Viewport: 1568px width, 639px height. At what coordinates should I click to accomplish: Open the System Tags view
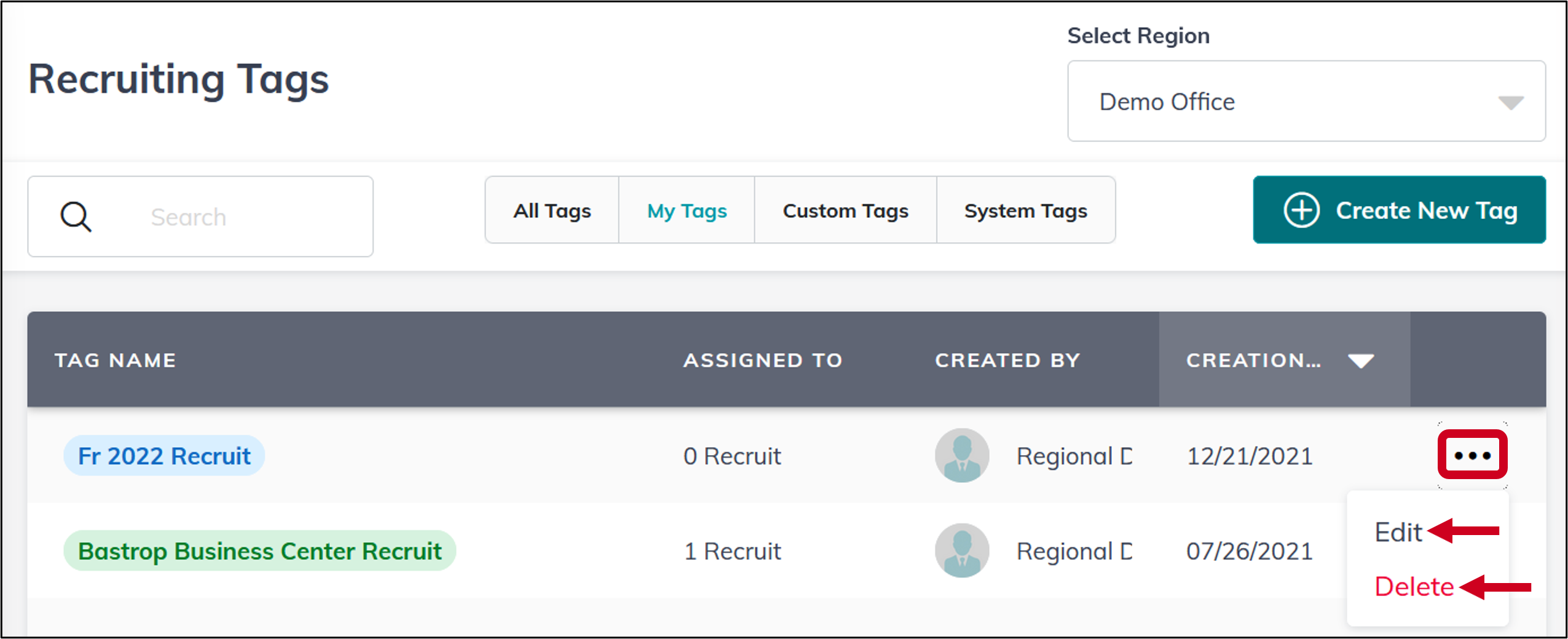point(1025,210)
